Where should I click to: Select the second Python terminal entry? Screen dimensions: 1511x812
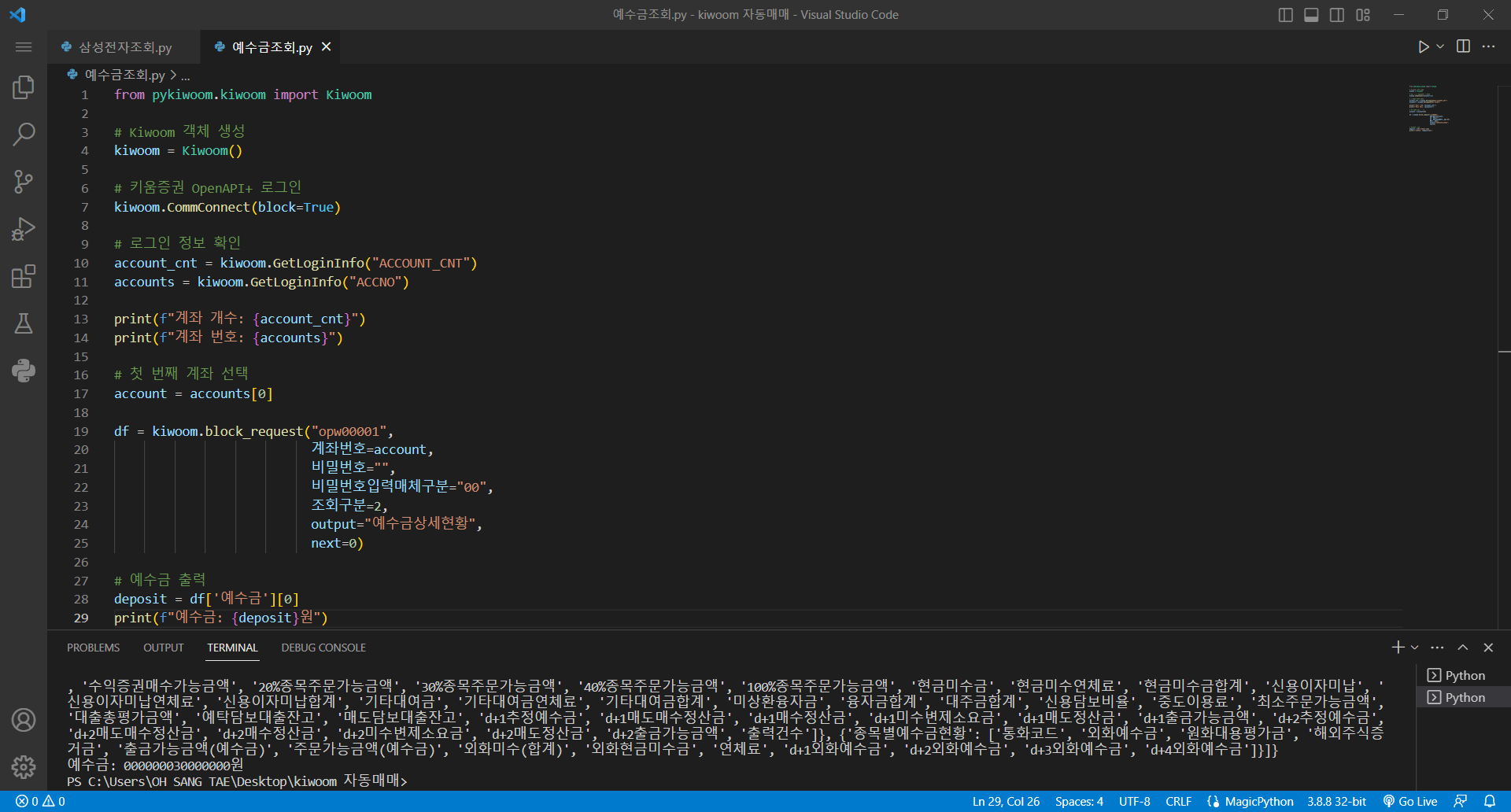1464,697
